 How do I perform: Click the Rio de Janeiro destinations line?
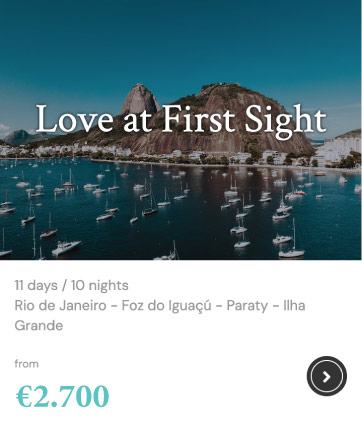160,315
